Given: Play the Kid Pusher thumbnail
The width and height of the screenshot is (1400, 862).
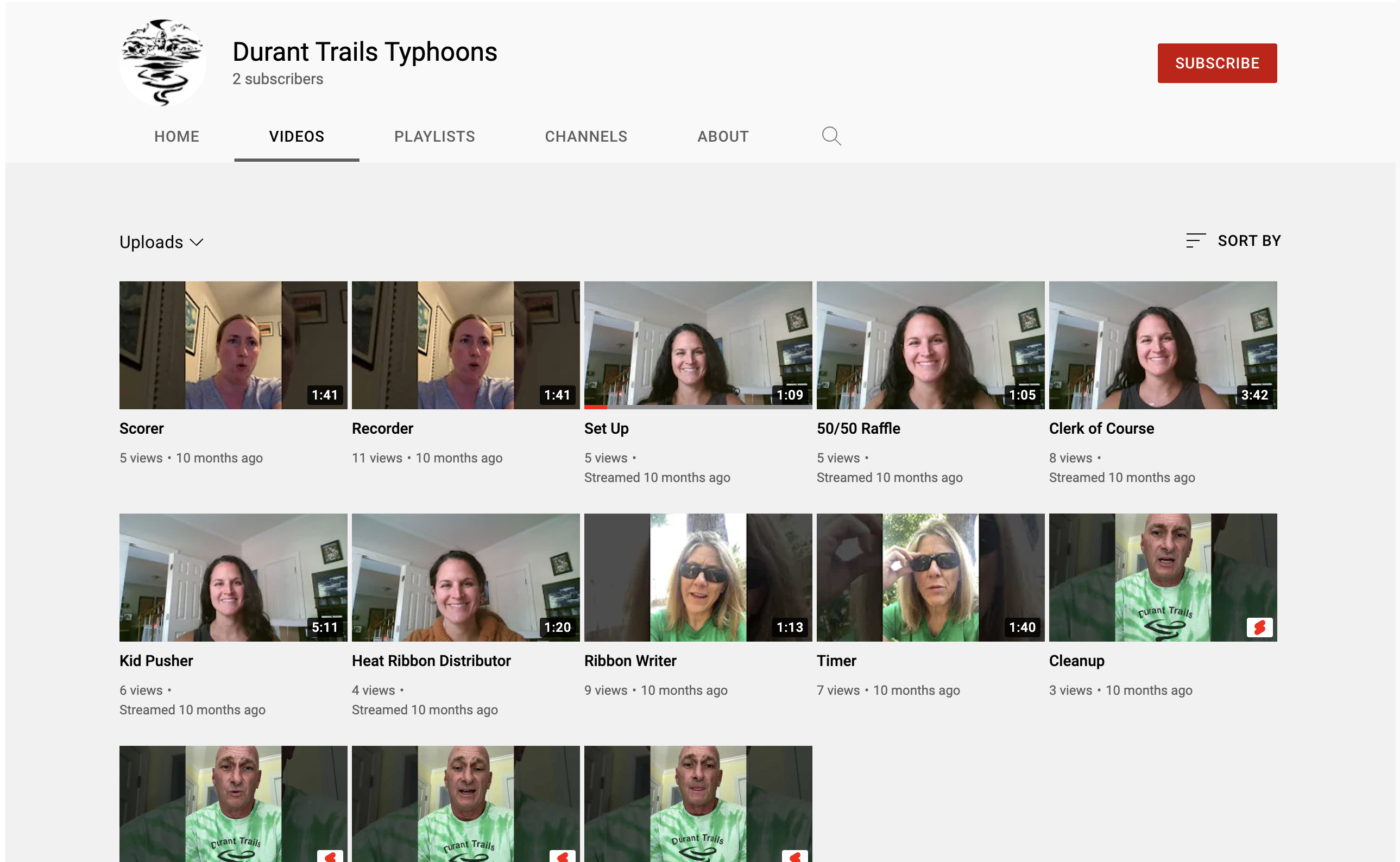Looking at the screenshot, I should click(233, 578).
